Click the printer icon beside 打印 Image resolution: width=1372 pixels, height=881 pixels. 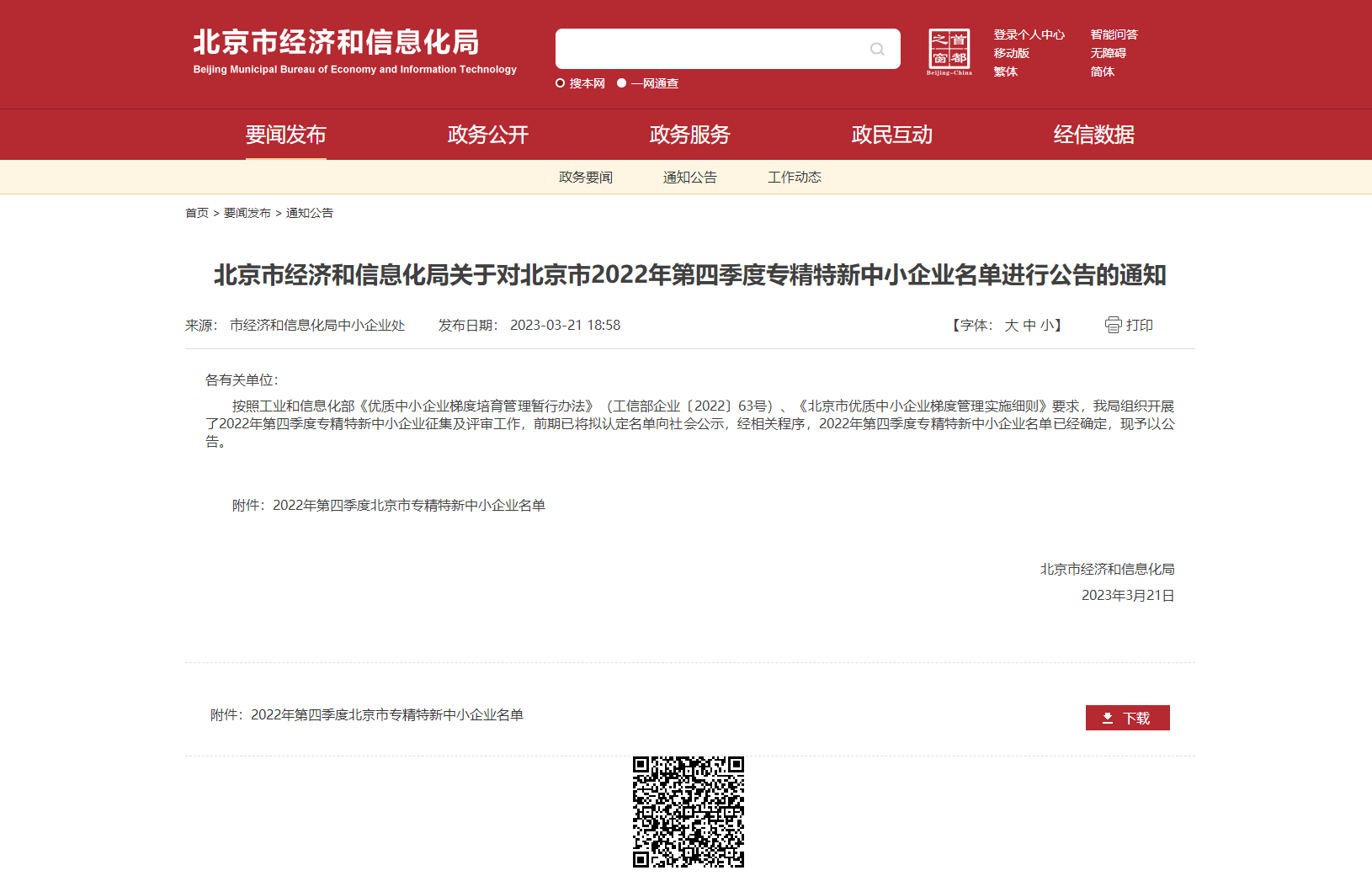tap(1113, 325)
